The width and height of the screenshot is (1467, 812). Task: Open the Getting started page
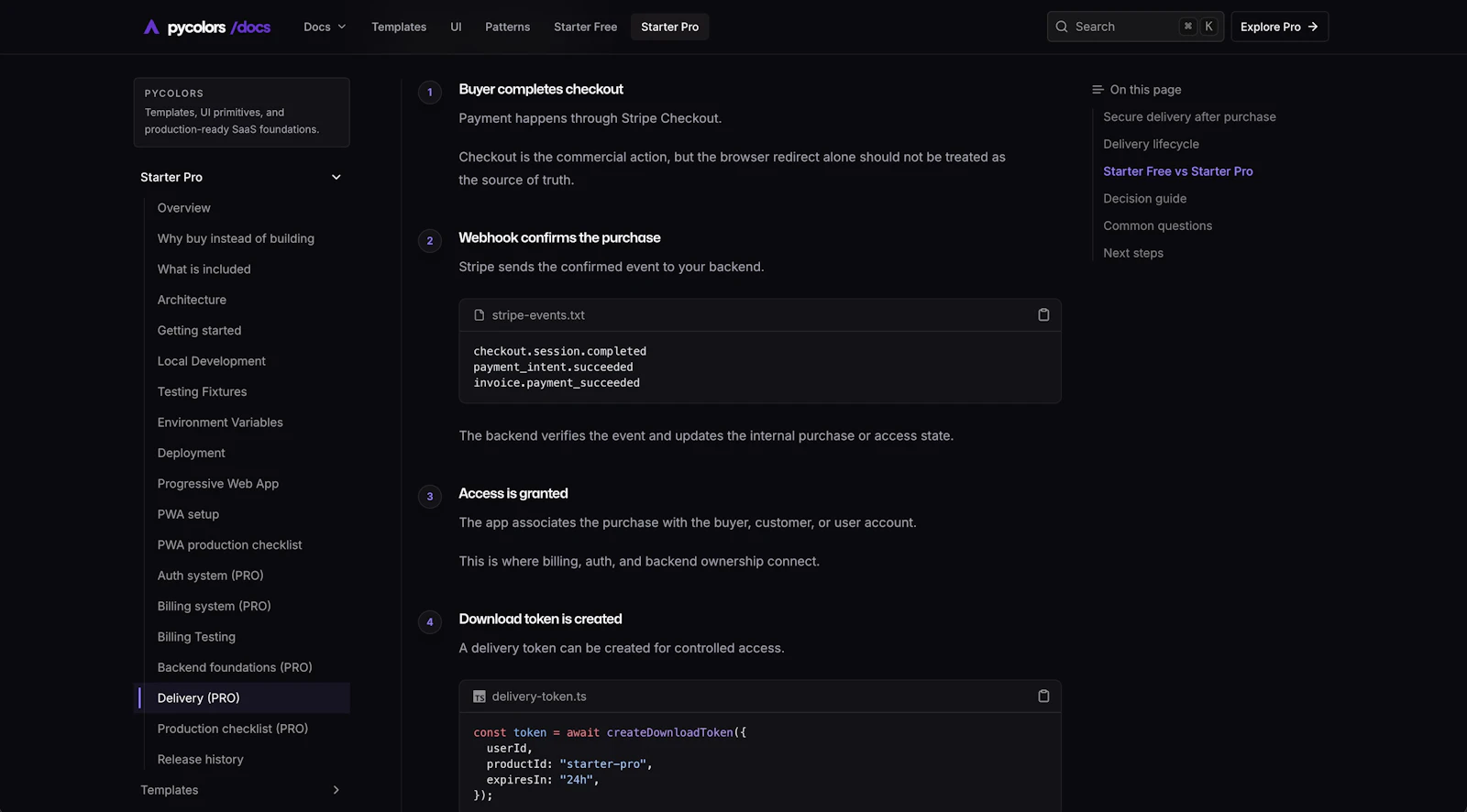click(199, 331)
